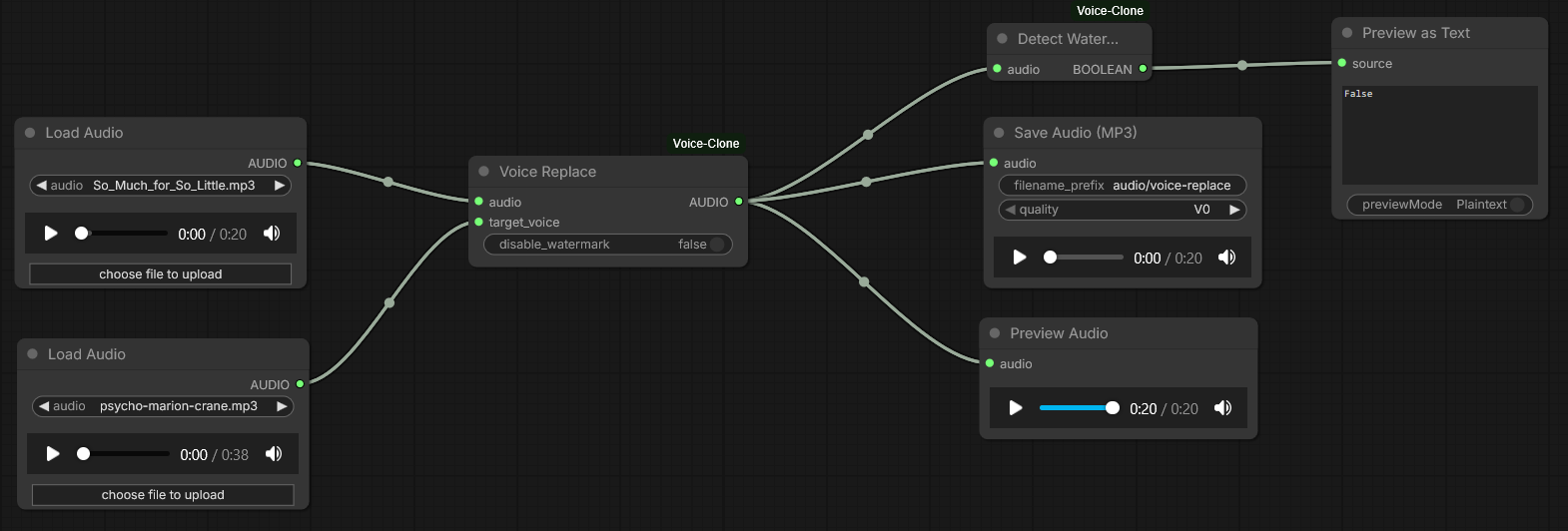Click the Voice-Clone badge above Voice Replace

[x=706, y=144]
